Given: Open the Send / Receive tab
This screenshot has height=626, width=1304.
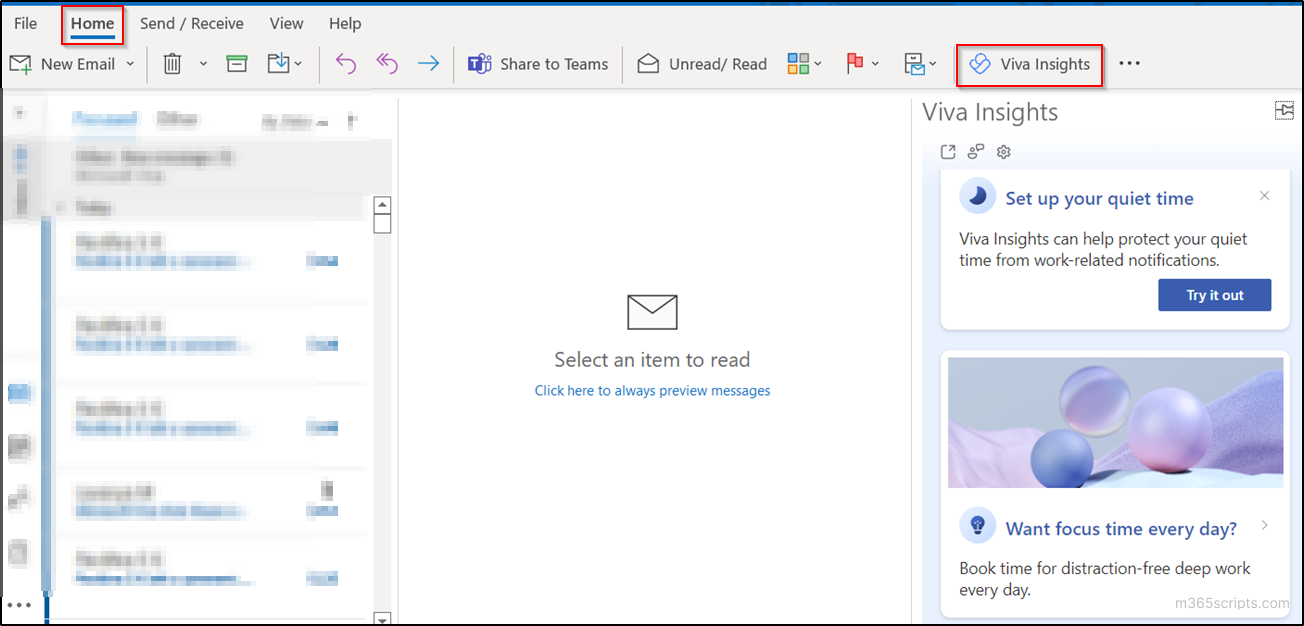Looking at the screenshot, I should 192,23.
